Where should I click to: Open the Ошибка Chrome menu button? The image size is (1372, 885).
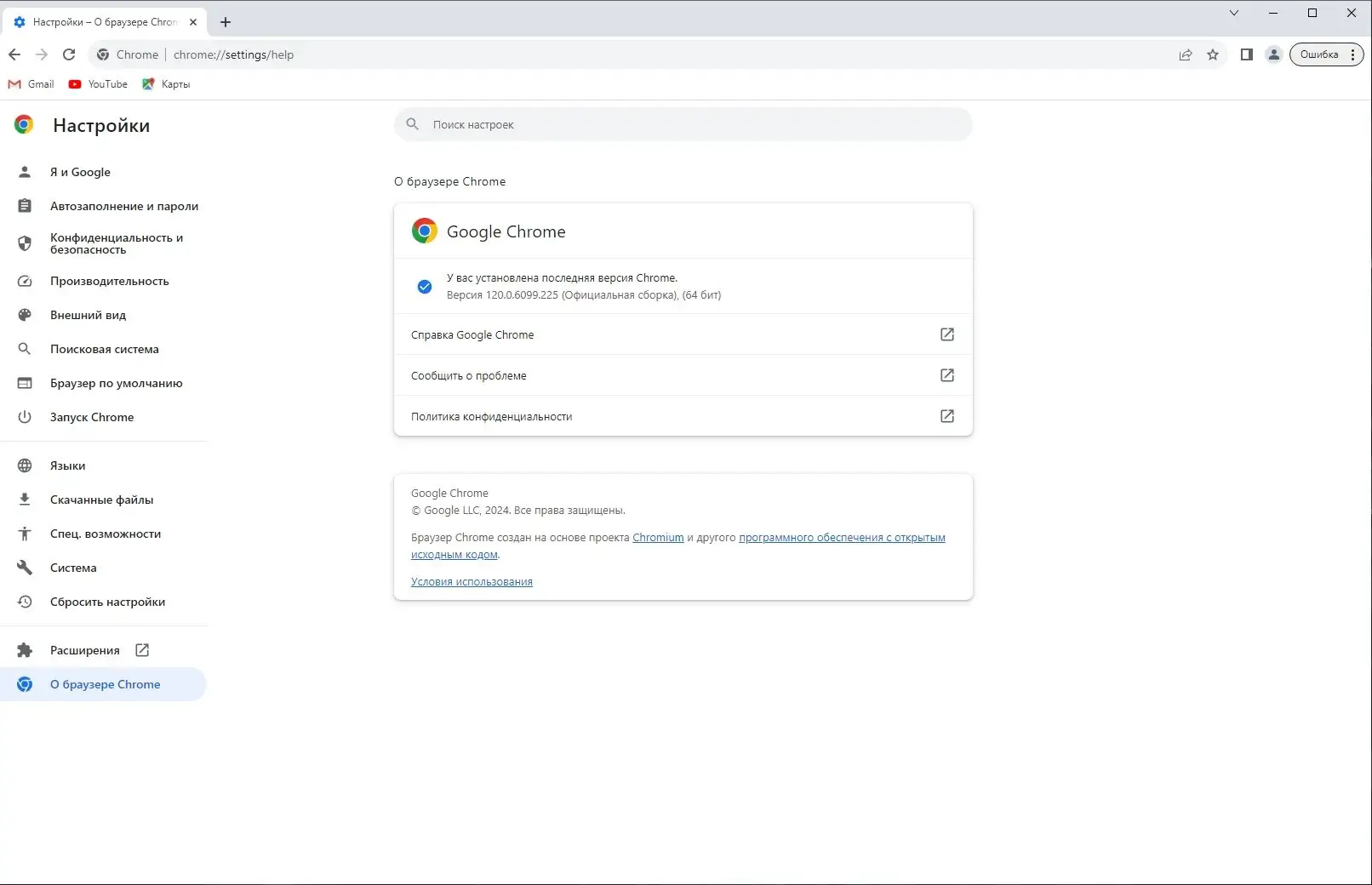point(1326,54)
